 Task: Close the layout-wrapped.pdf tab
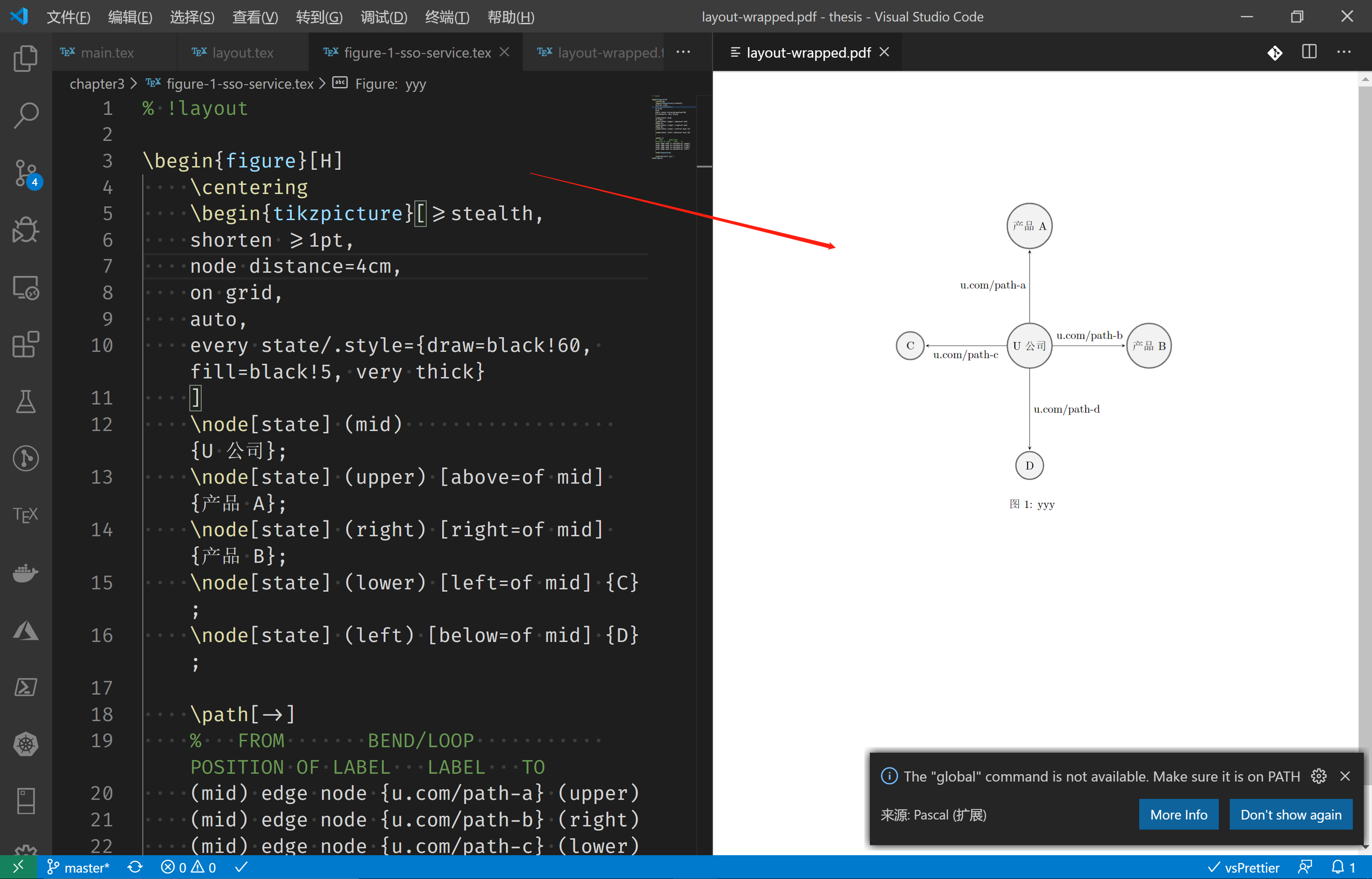884,52
